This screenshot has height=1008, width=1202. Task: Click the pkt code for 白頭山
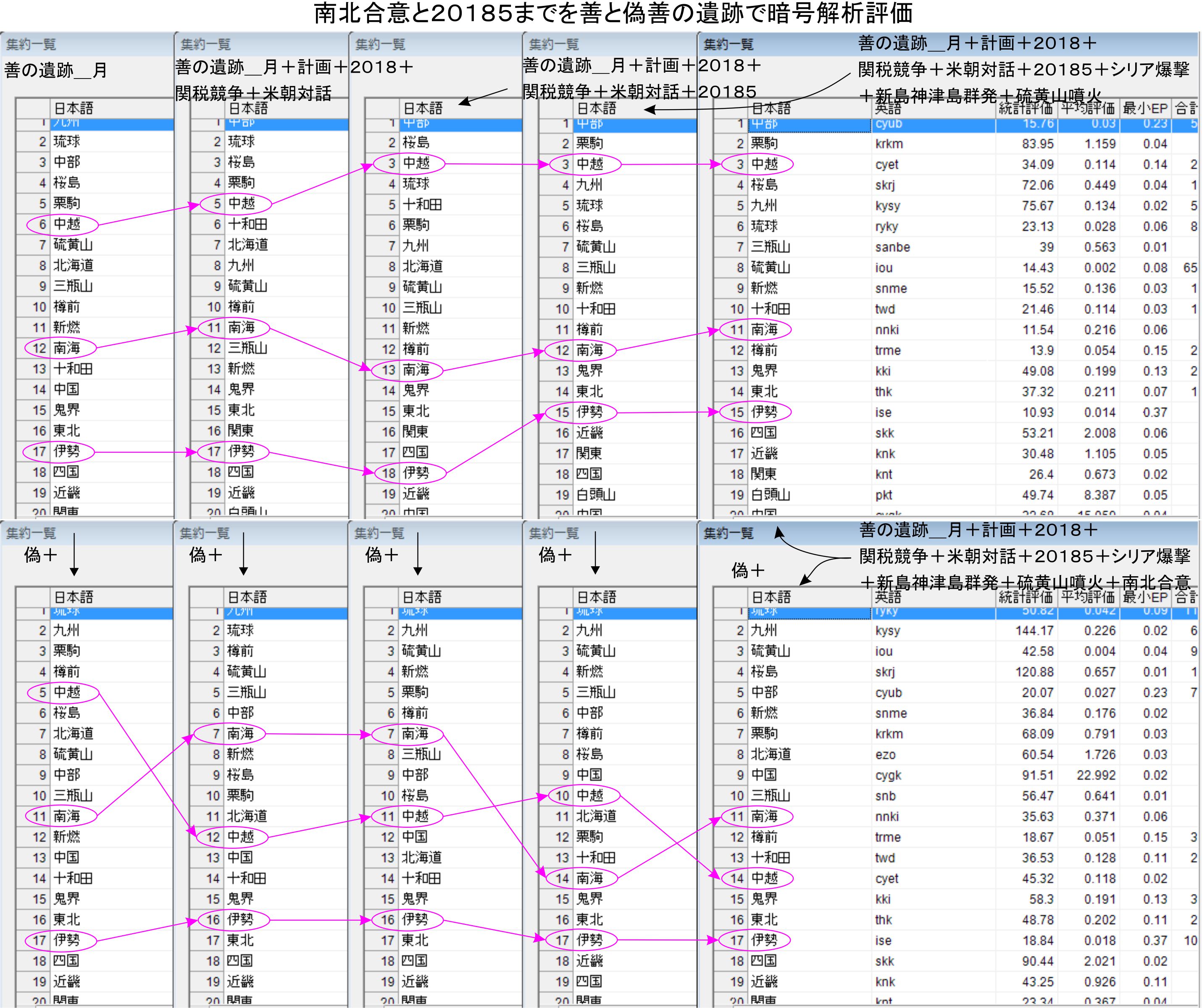[x=883, y=496]
